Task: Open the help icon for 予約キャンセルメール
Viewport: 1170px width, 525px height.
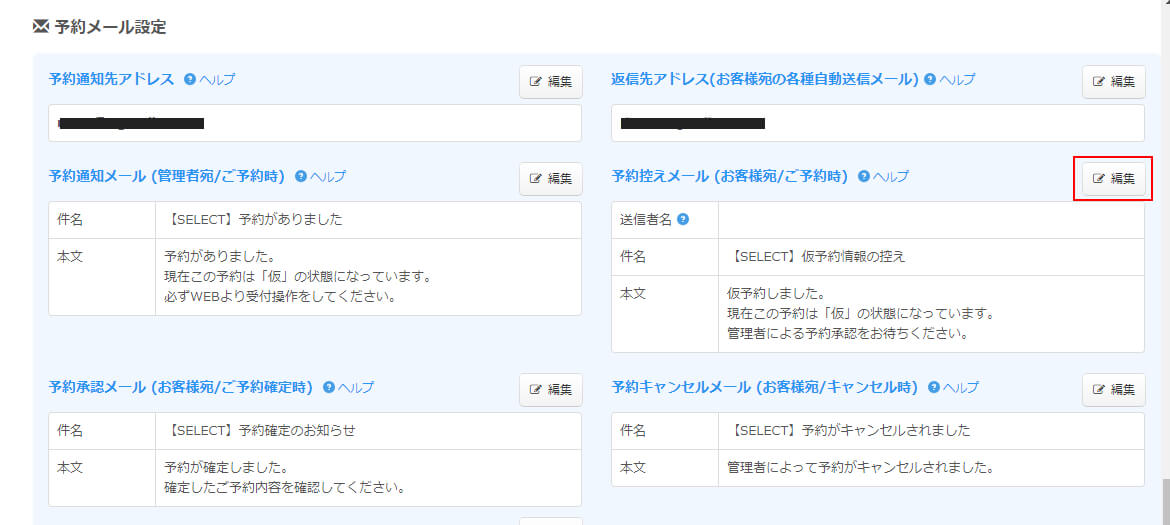Action: (934, 387)
